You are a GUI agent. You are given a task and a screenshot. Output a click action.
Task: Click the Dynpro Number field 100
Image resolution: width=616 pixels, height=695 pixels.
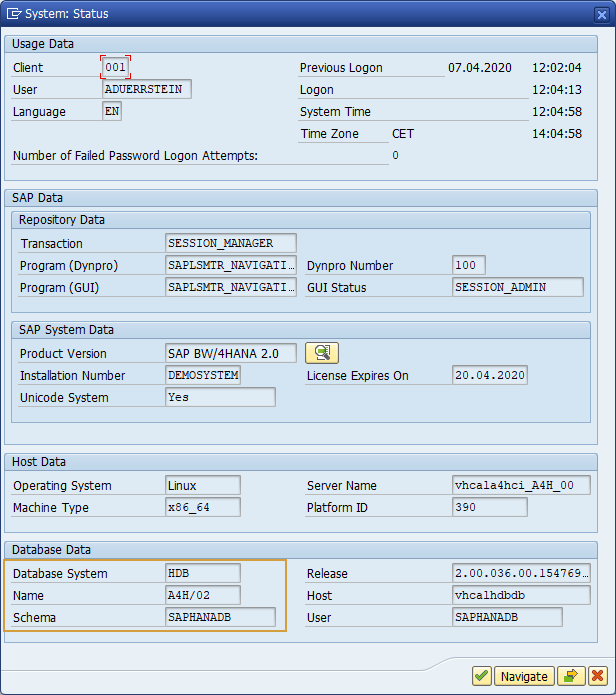point(468,265)
